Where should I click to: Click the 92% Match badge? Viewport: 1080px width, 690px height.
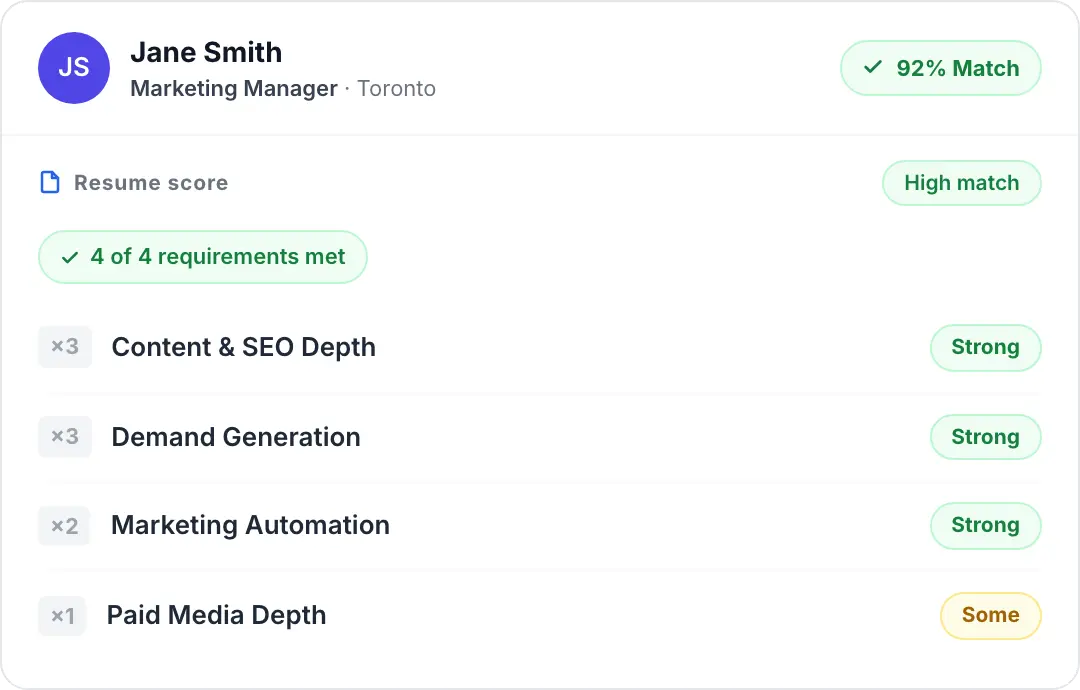pos(941,68)
